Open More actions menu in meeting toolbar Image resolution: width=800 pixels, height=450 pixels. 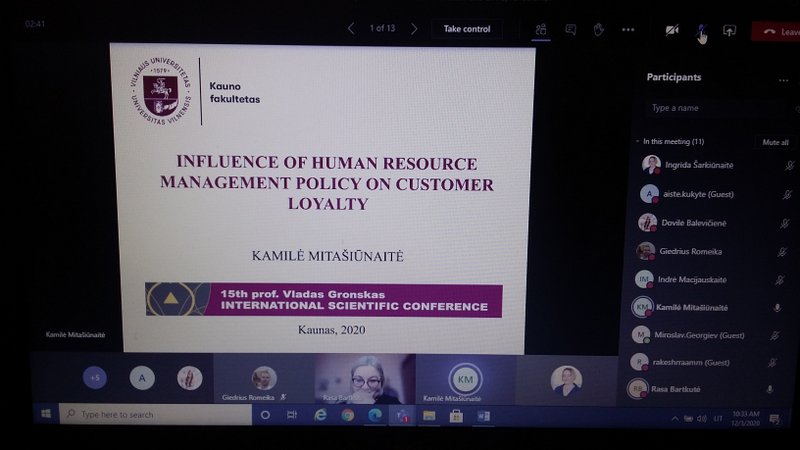(x=628, y=30)
